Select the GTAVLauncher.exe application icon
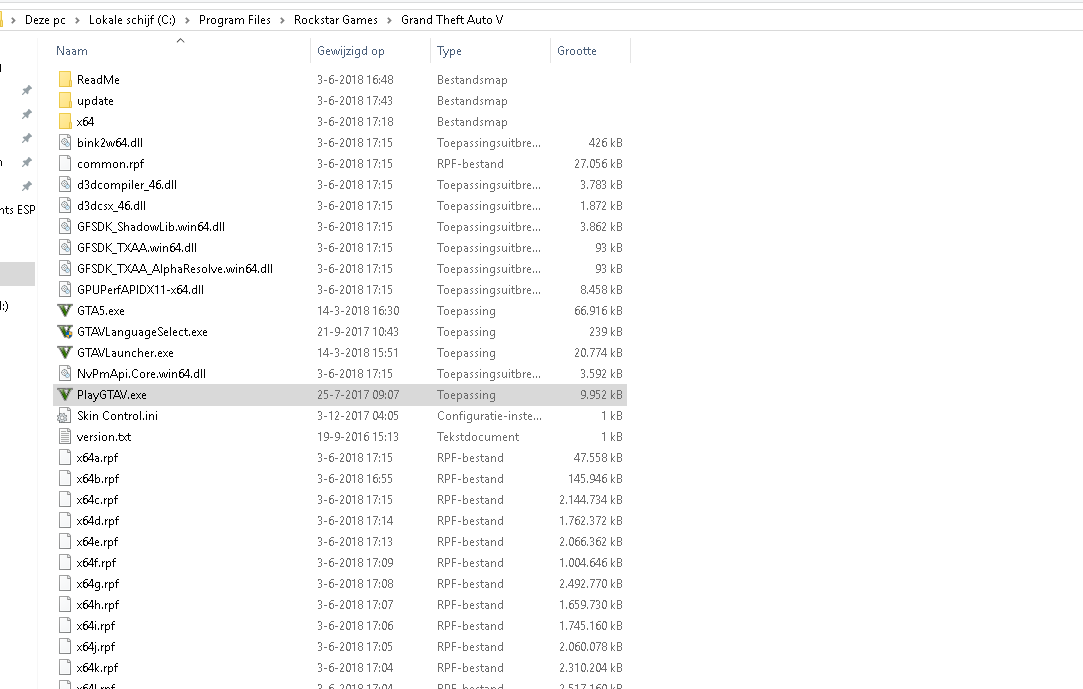The height and width of the screenshot is (689, 1083). coord(65,353)
